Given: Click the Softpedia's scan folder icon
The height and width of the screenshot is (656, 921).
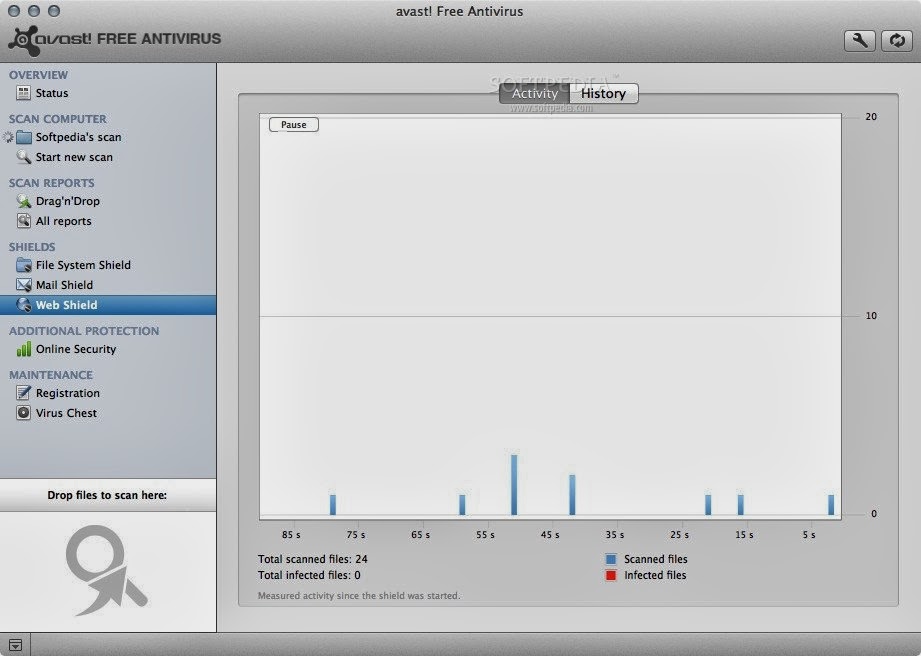Looking at the screenshot, I should pos(24,137).
